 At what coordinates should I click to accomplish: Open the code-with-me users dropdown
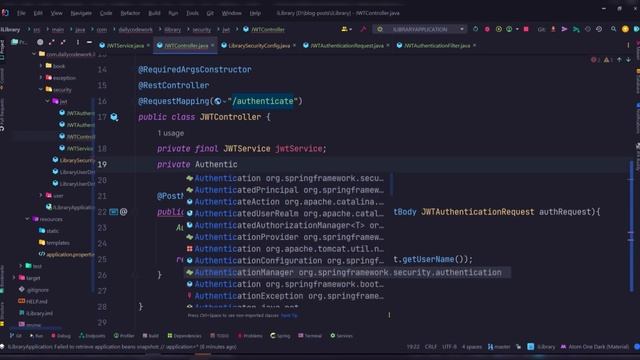(x=347, y=29)
